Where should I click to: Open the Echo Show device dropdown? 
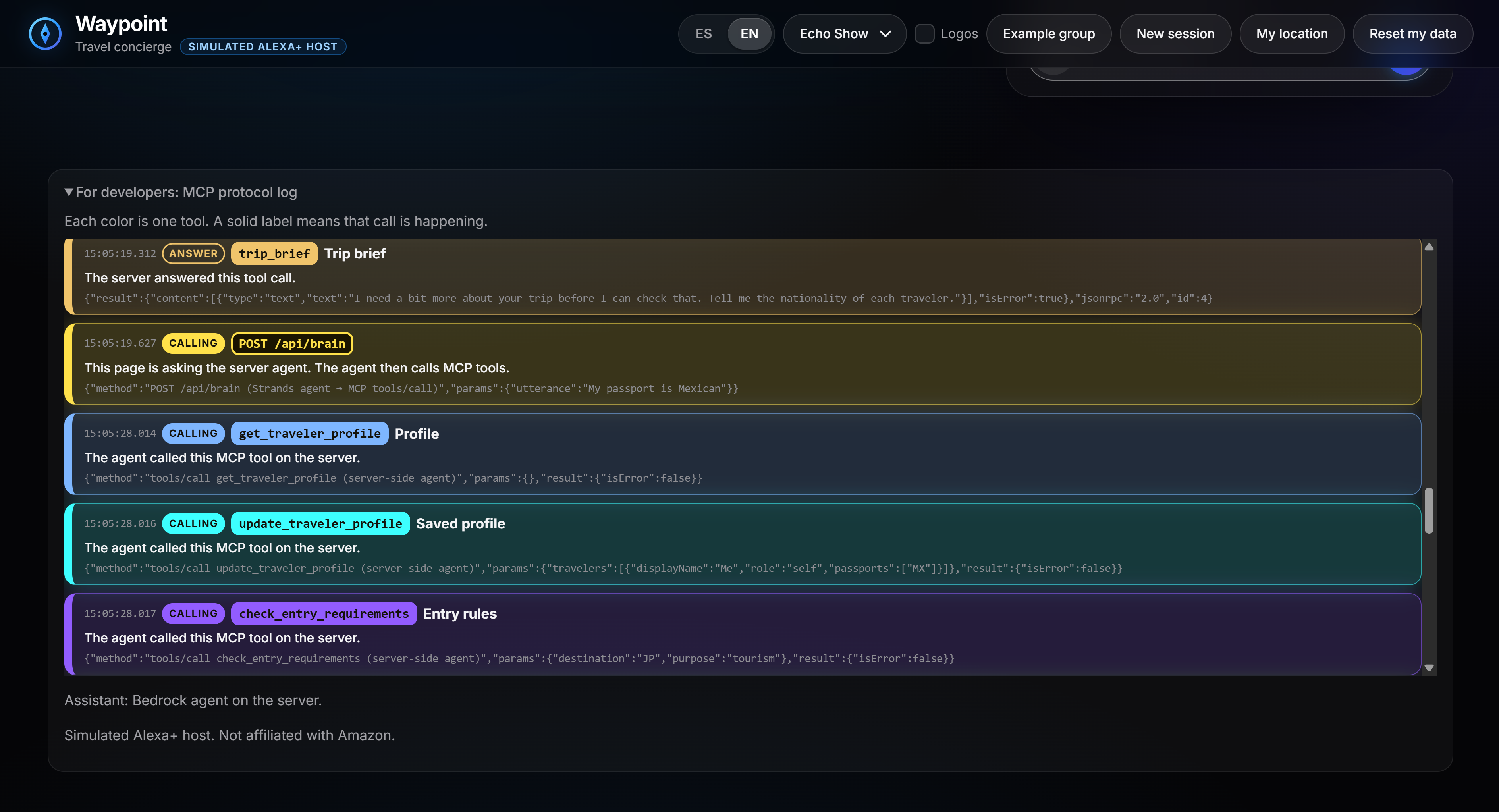tap(844, 34)
